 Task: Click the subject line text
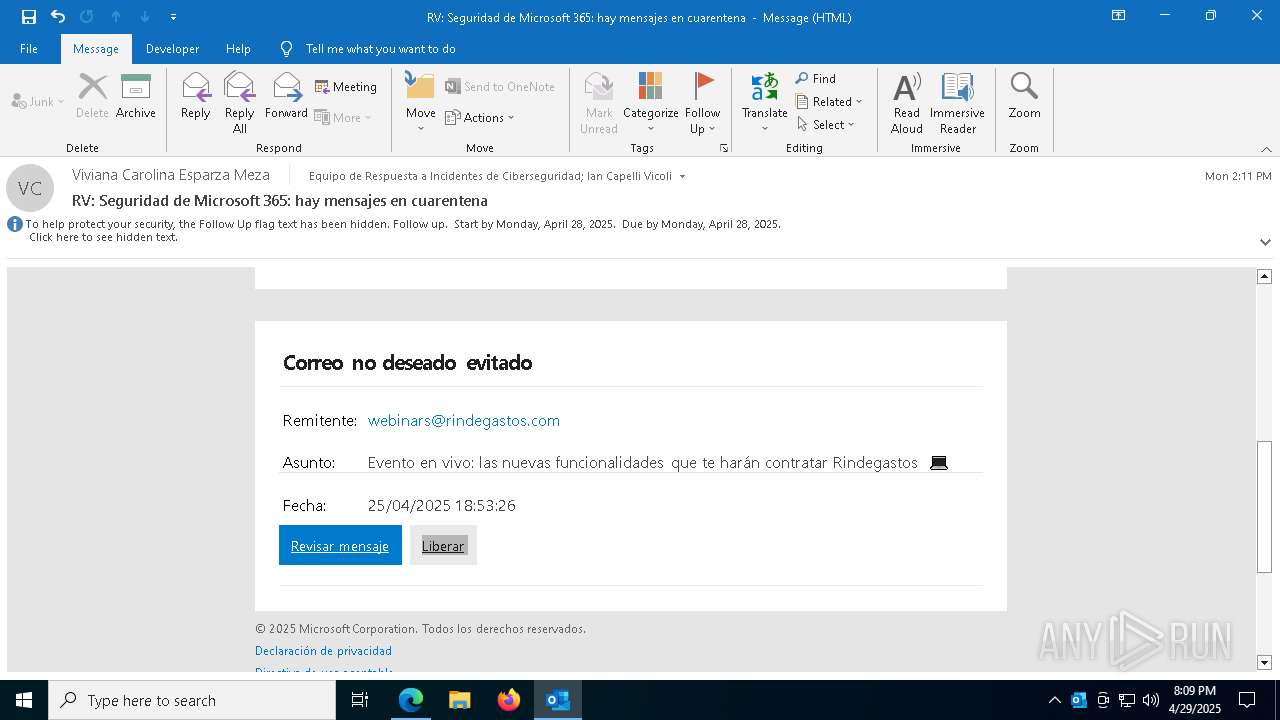click(280, 201)
